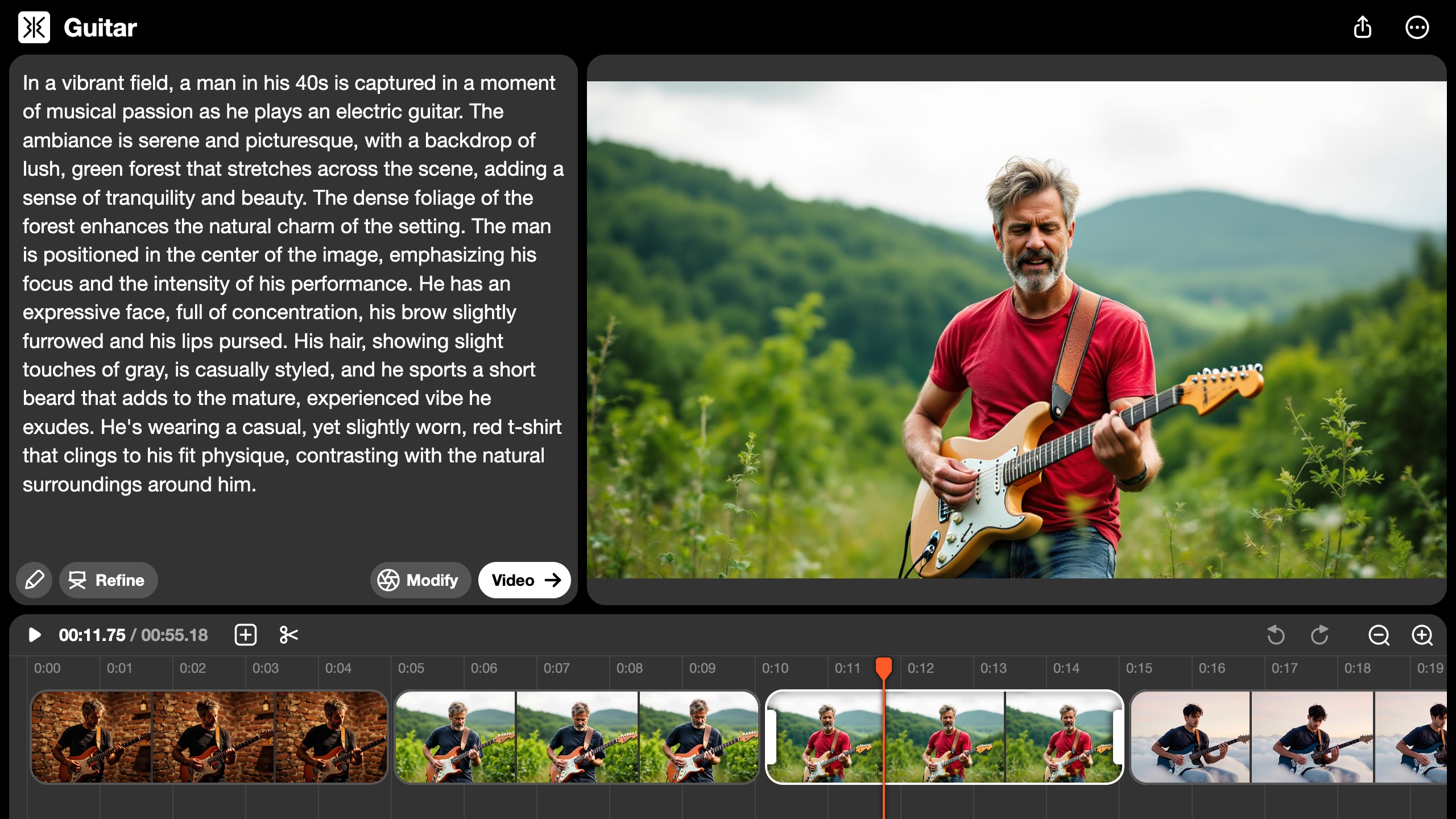Select the clouds guitarist clip

1288,737
